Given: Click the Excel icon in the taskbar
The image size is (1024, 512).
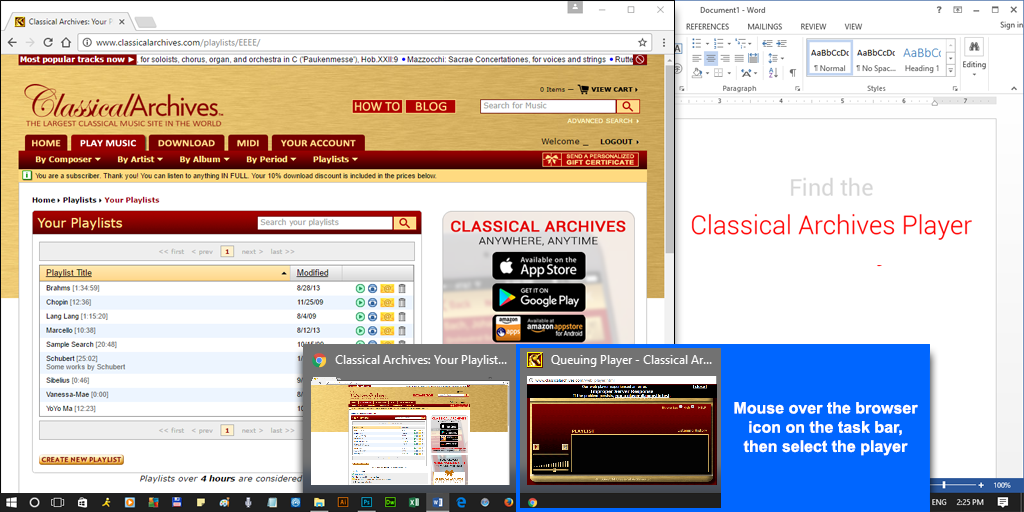Looking at the screenshot, I should (x=414, y=502).
